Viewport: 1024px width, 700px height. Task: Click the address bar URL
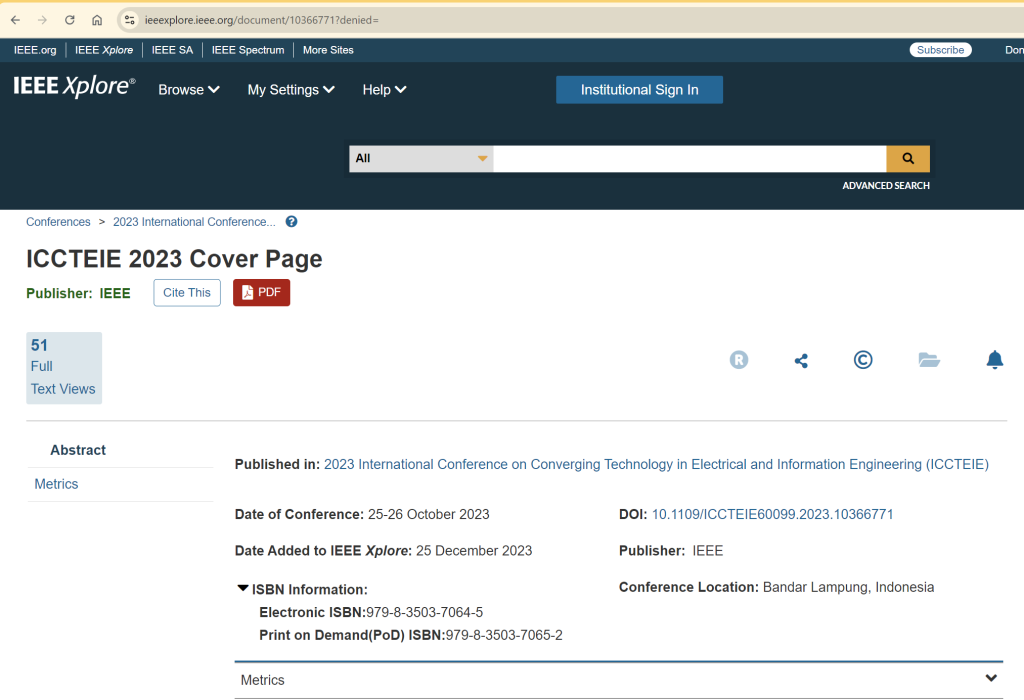[x=261, y=20]
